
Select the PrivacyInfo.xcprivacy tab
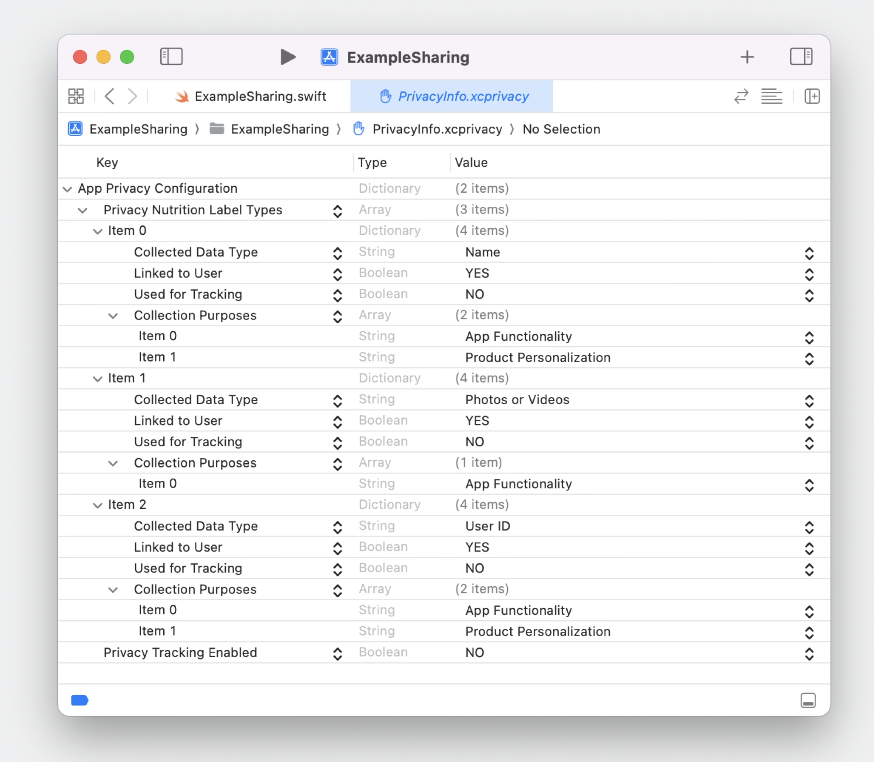coord(451,96)
